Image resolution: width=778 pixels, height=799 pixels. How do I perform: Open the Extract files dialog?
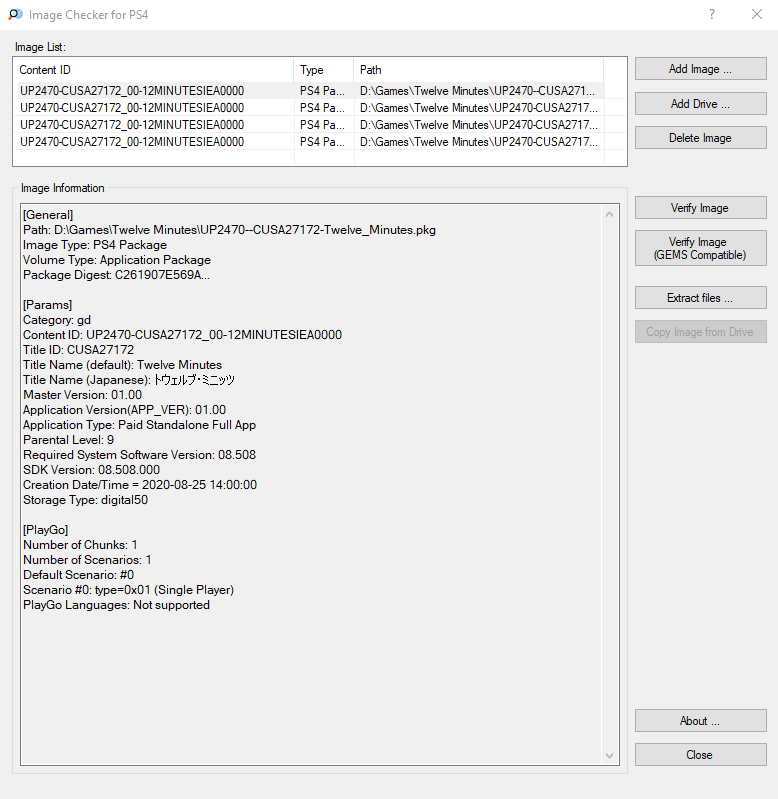pyautogui.click(x=701, y=298)
